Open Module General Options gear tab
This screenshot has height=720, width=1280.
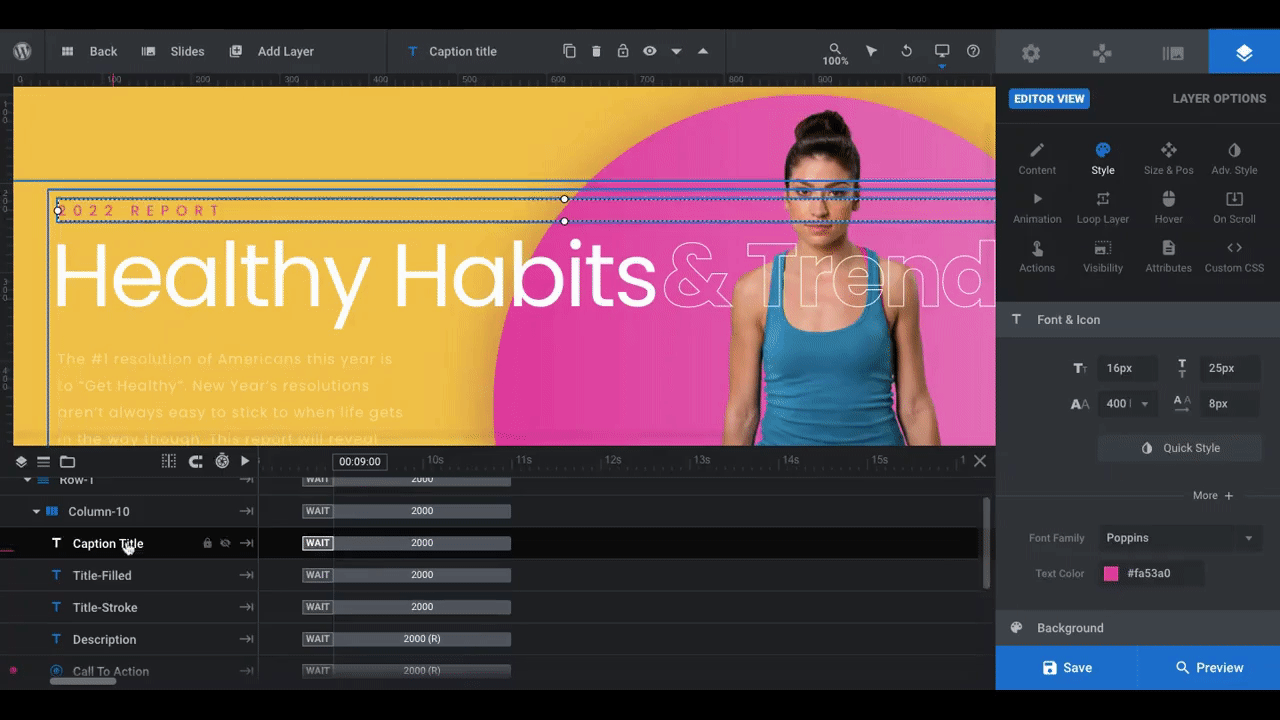click(x=1031, y=53)
